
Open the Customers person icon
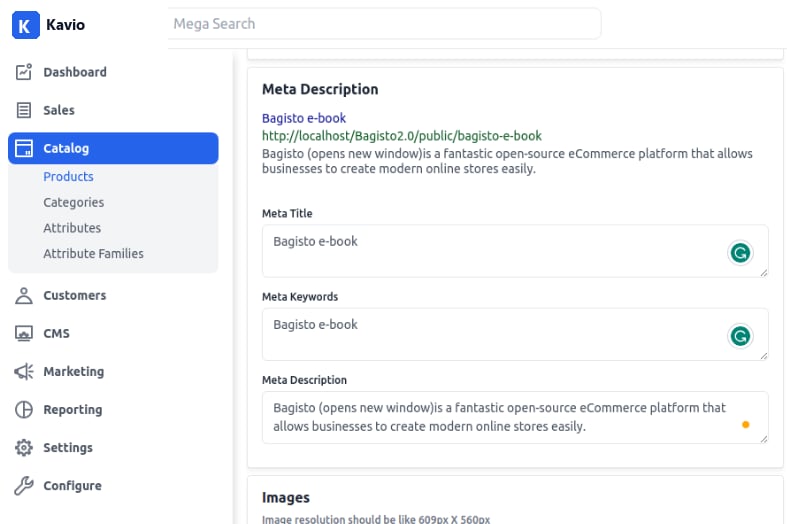[x=24, y=296]
